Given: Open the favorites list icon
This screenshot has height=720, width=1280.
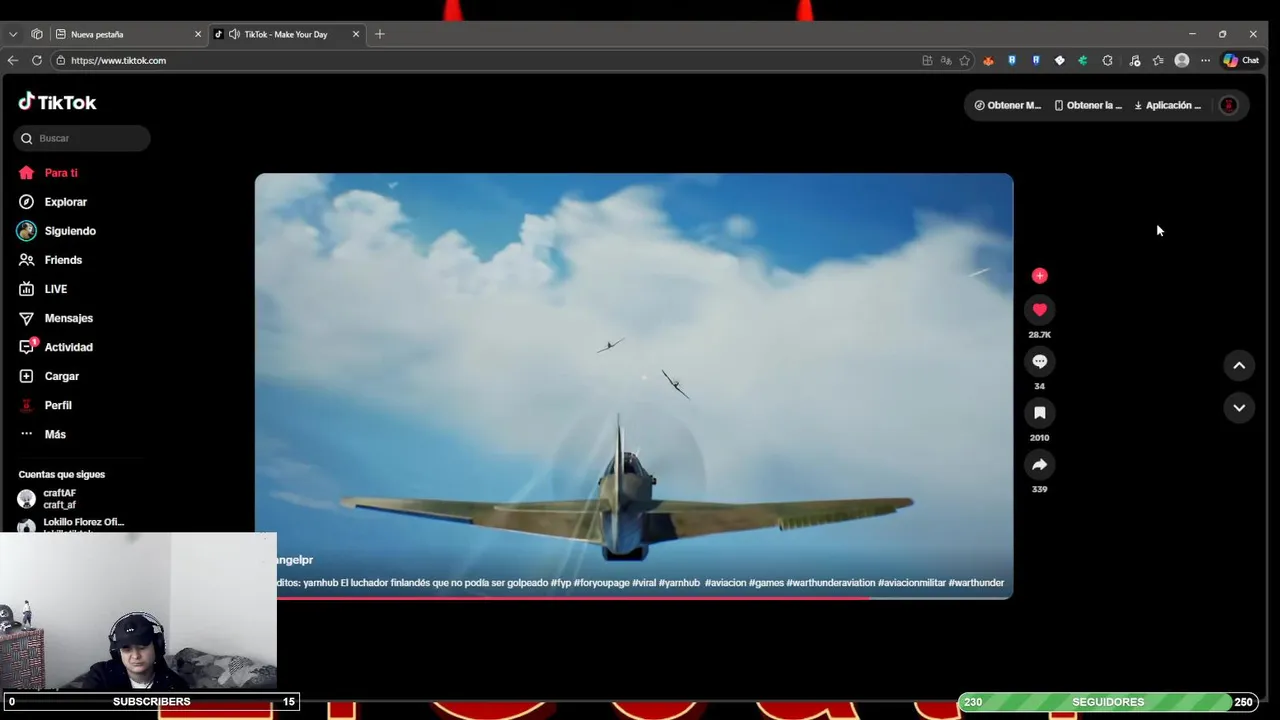Looking at the screenshot, I should [x=1158, y=60].
